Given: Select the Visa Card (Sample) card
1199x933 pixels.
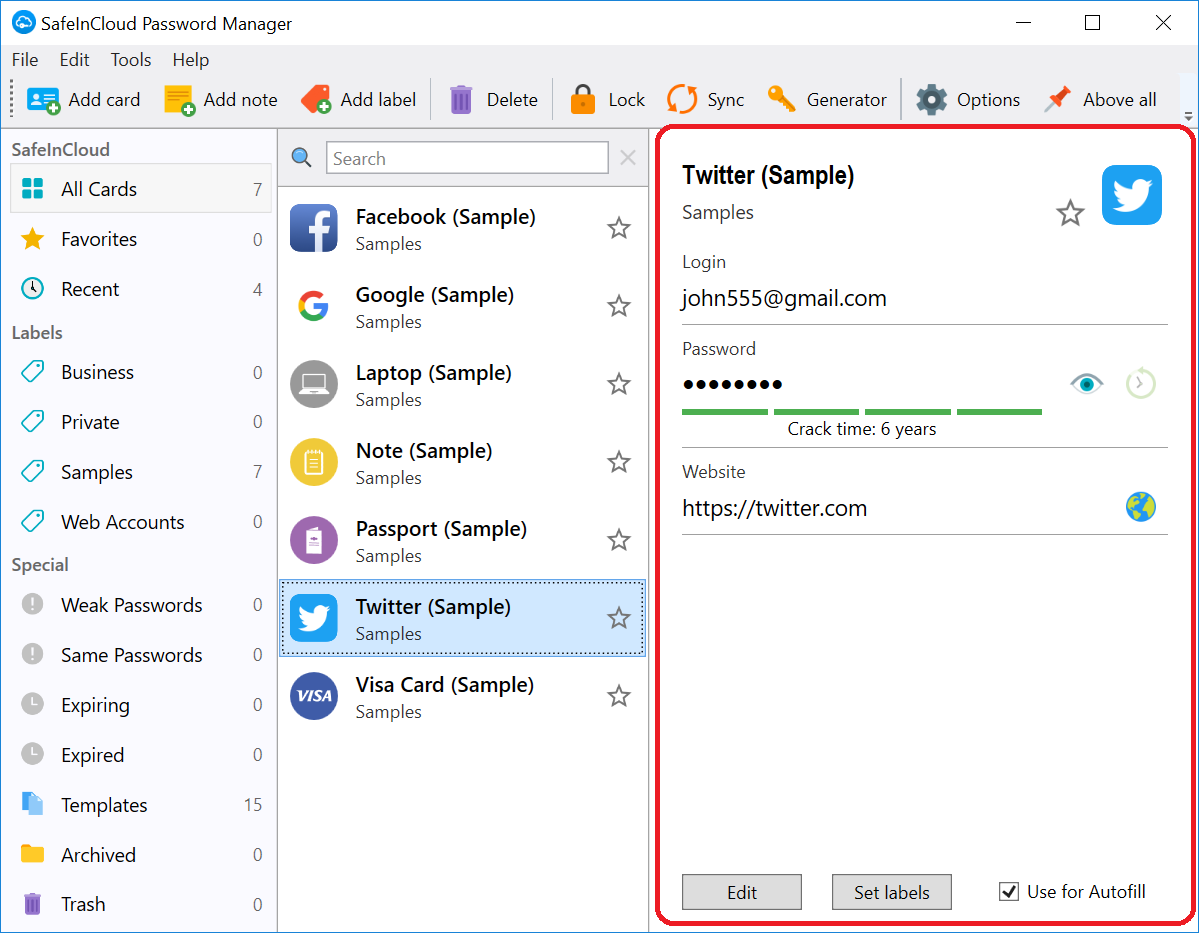Looking at the screenshot, I should 463,696.
